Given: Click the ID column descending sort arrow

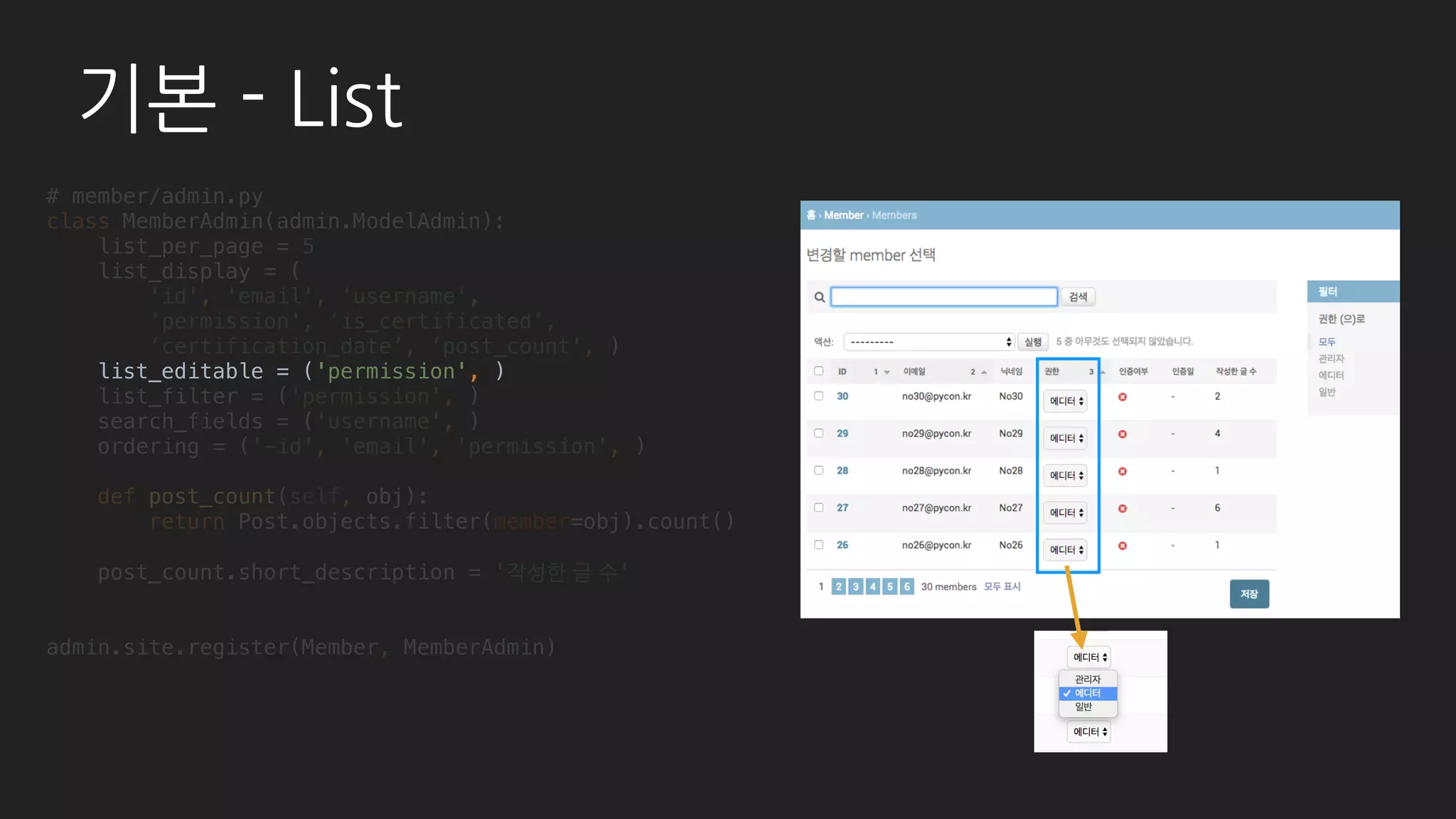Looking at the screenshot, I should pos(887,372).
